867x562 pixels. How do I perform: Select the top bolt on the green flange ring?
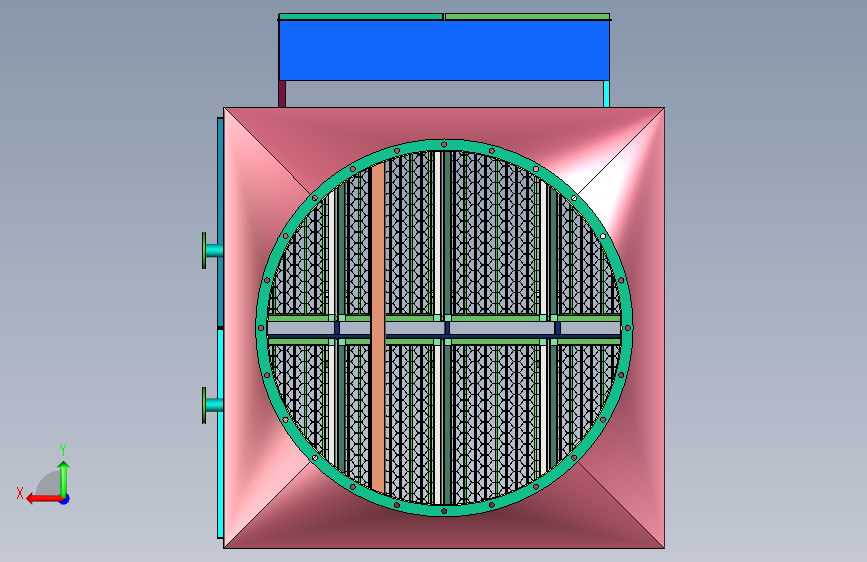pos(444,144)
